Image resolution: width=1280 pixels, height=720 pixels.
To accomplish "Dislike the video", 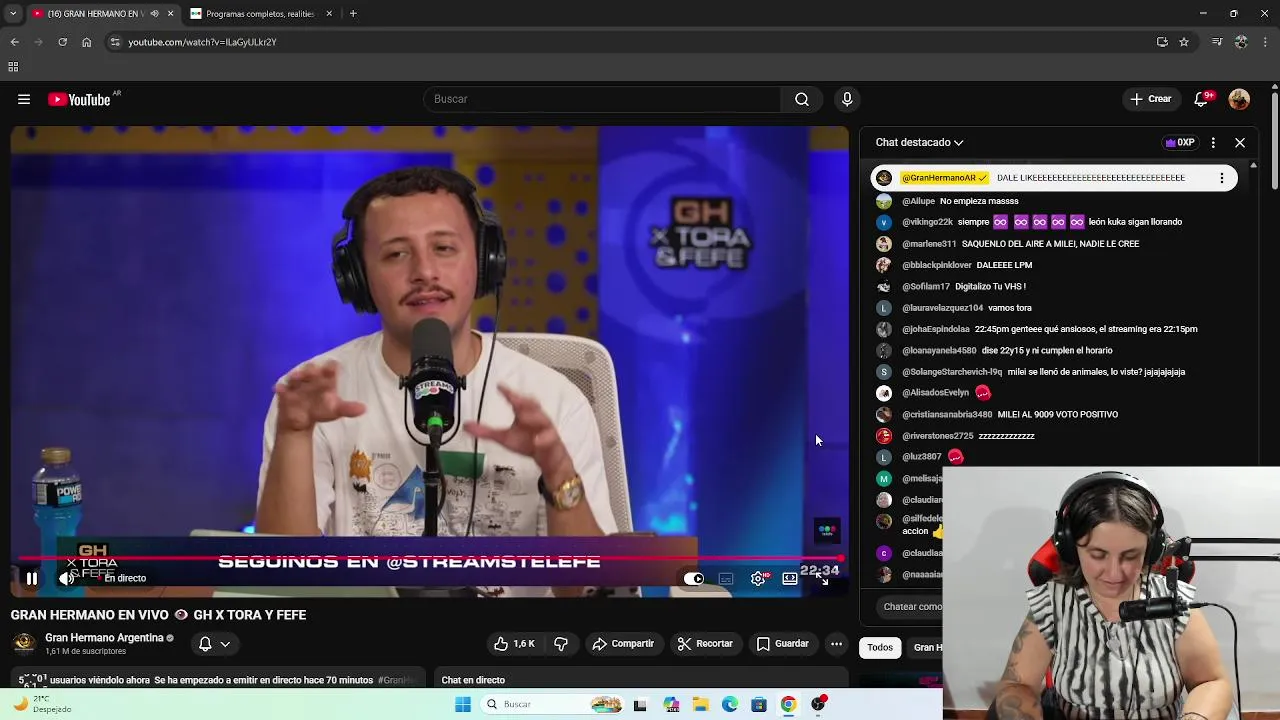I will (x=561, y=644).
